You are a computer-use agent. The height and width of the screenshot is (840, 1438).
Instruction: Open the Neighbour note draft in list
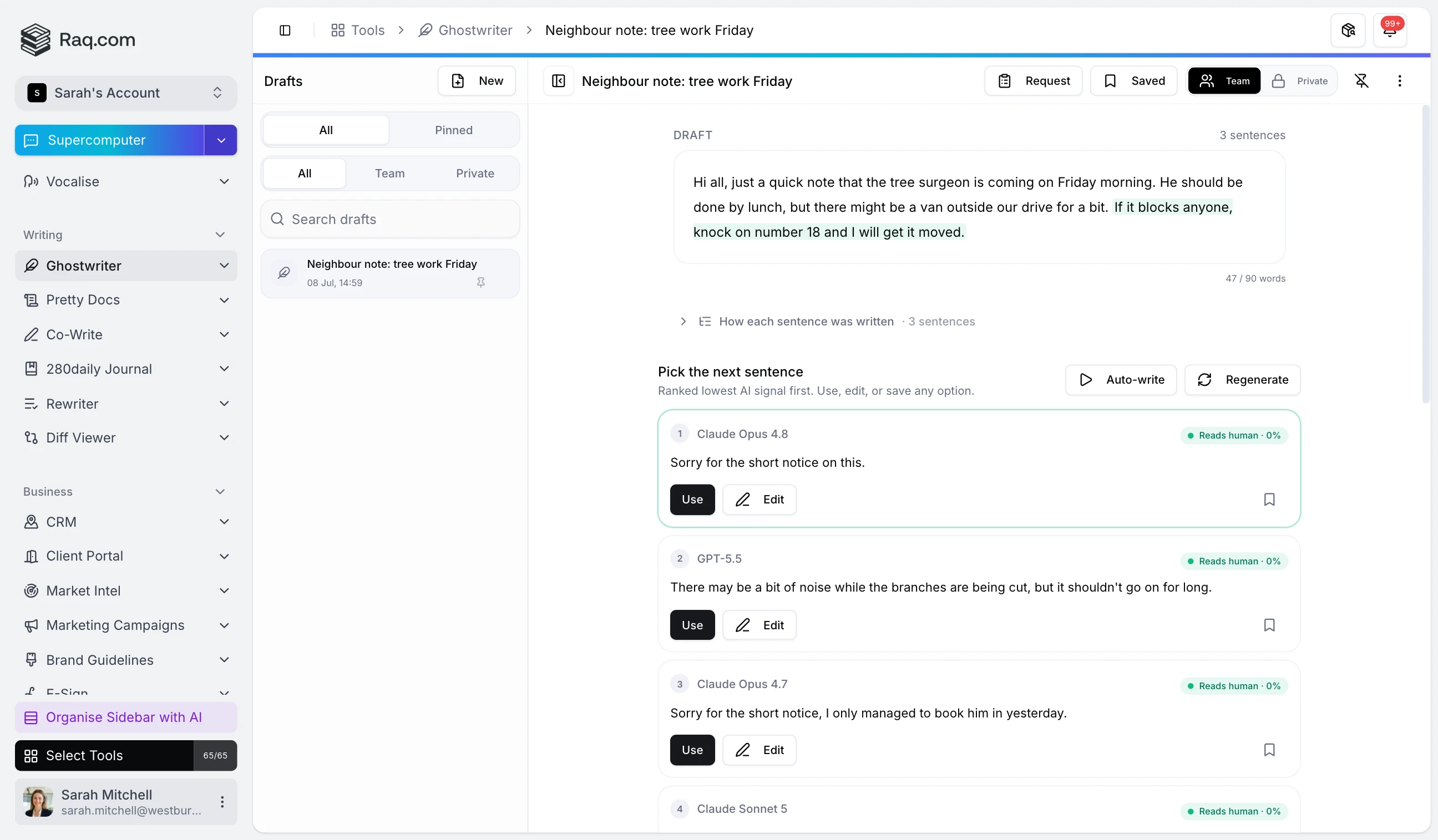(x=390, y=274)
